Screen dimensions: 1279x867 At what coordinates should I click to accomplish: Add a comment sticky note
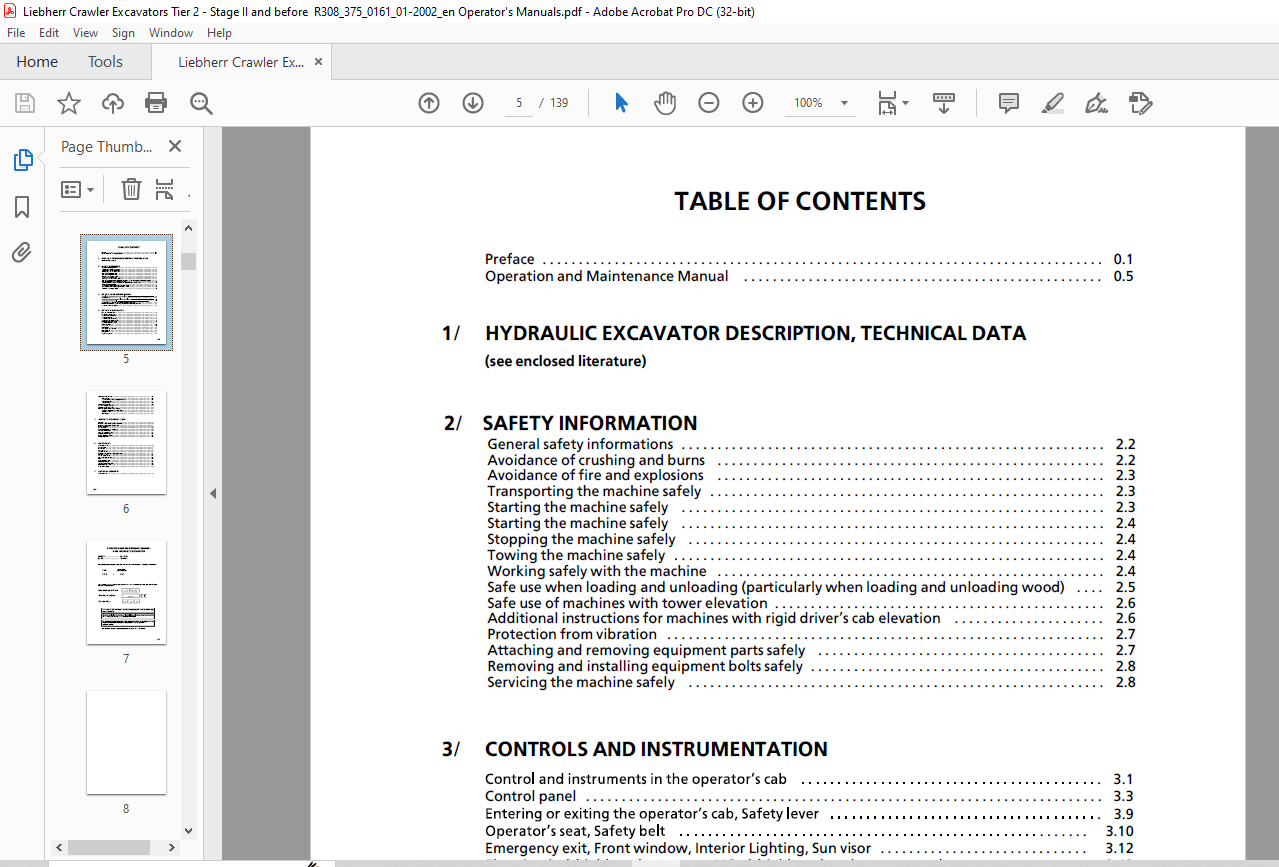click(x=1009, y=103)
